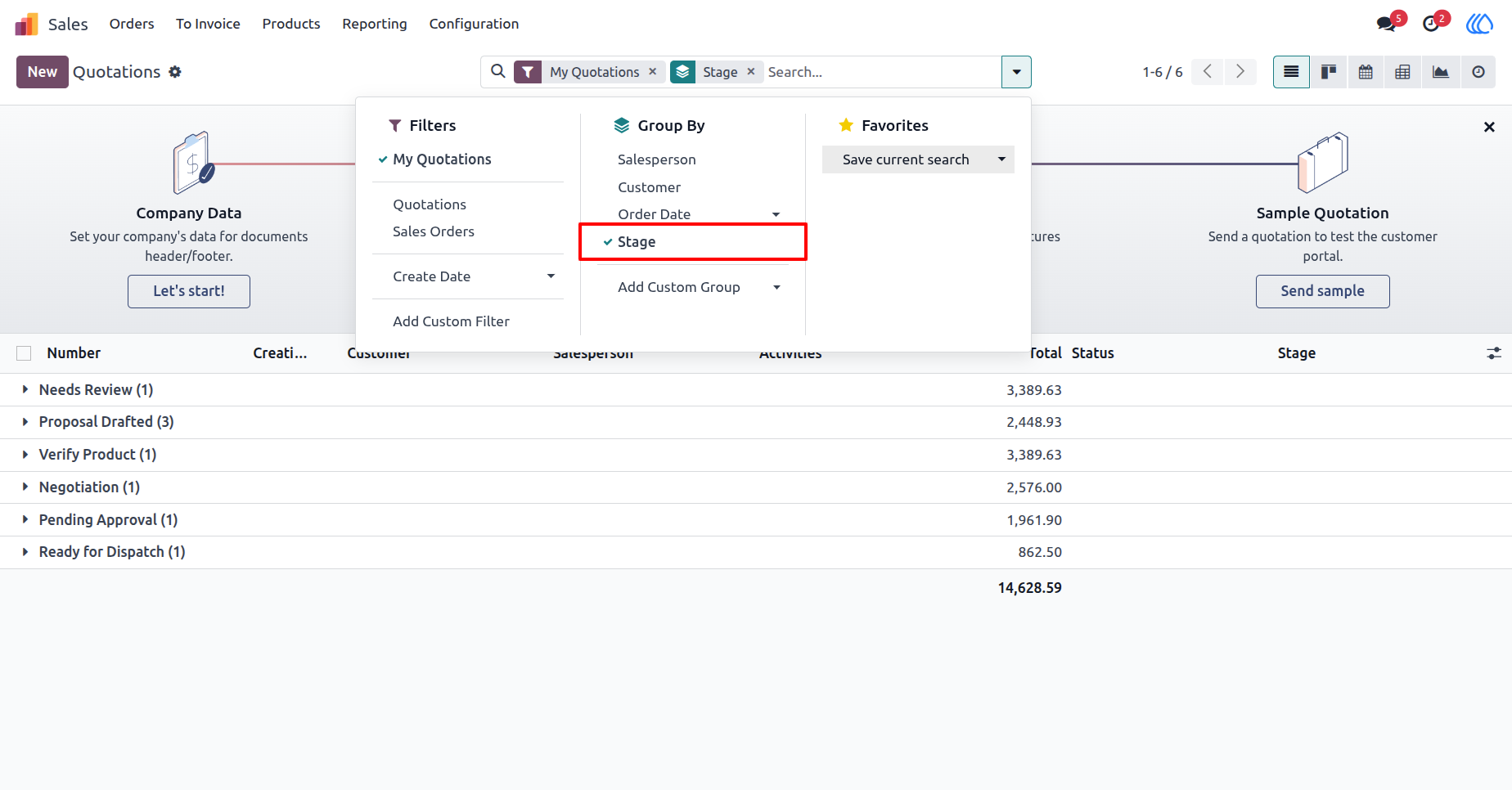Click the Send sample button

click(x=1322, y=291)
